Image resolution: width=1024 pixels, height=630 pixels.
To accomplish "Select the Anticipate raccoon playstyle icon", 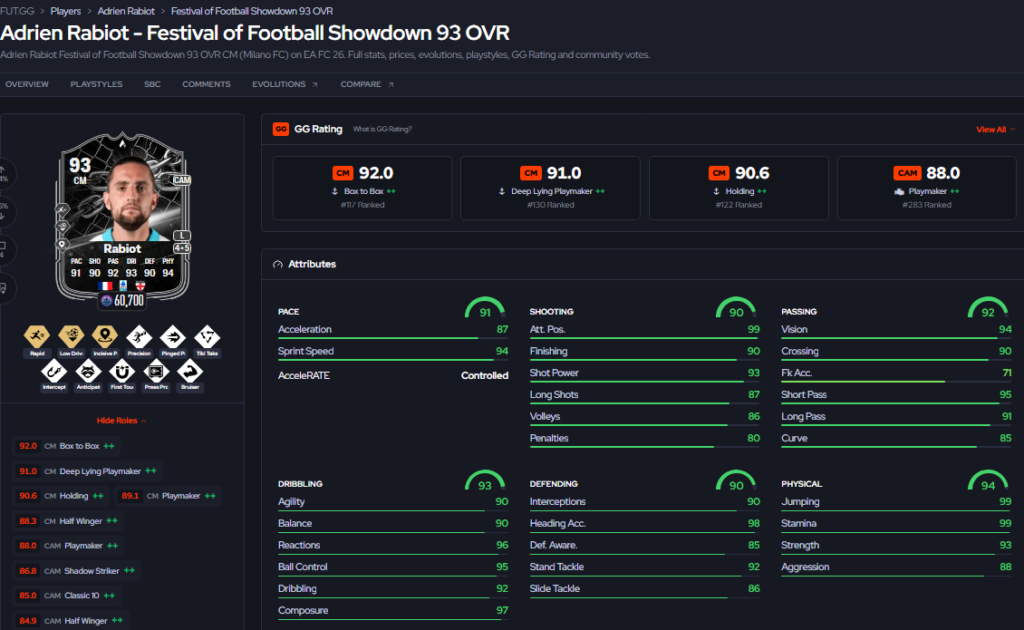I will [x=88, y=371].
